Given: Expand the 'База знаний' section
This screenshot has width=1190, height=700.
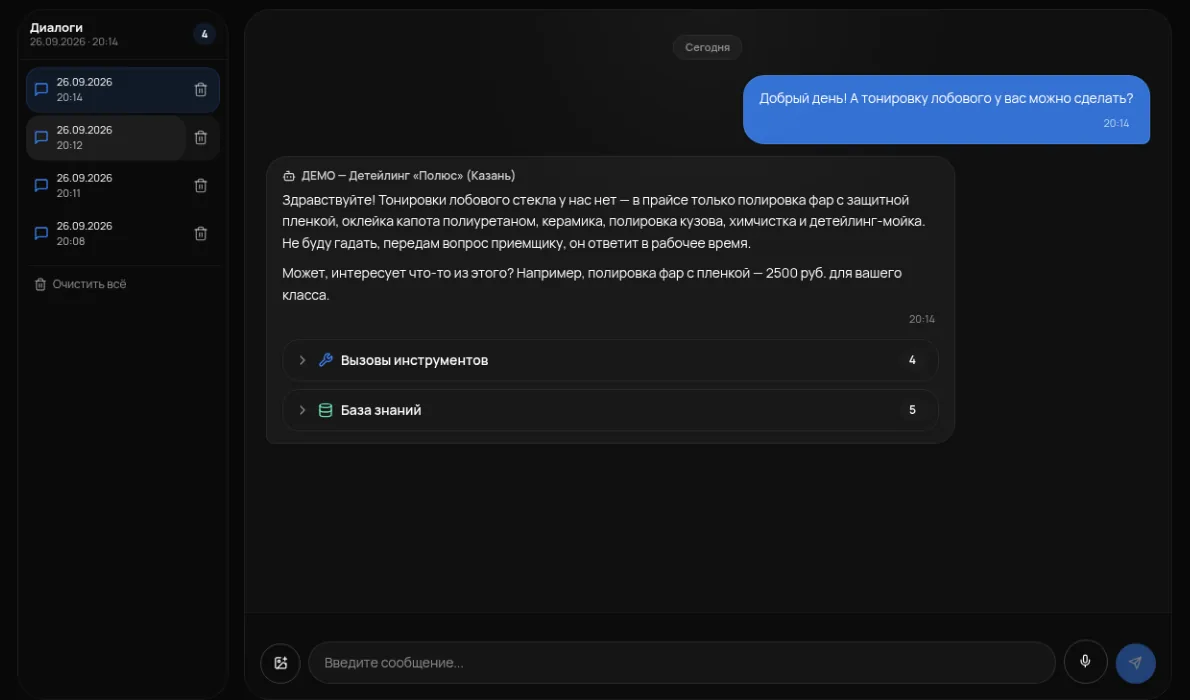Looking at the screenshot, I should (610, 410).
